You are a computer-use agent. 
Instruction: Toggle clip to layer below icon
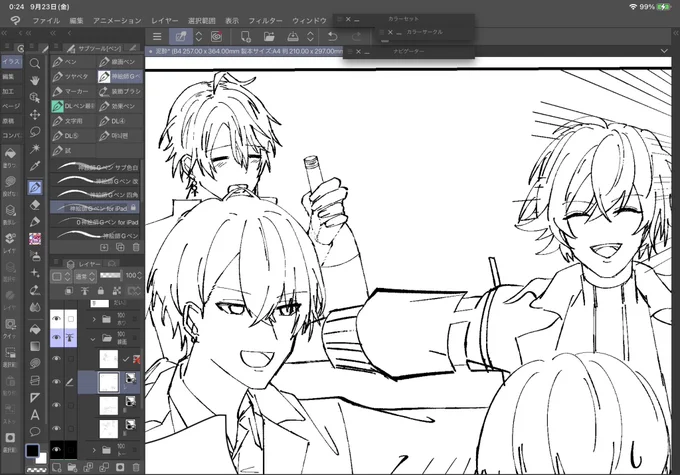pyautogui.click(x=69, y=291)
